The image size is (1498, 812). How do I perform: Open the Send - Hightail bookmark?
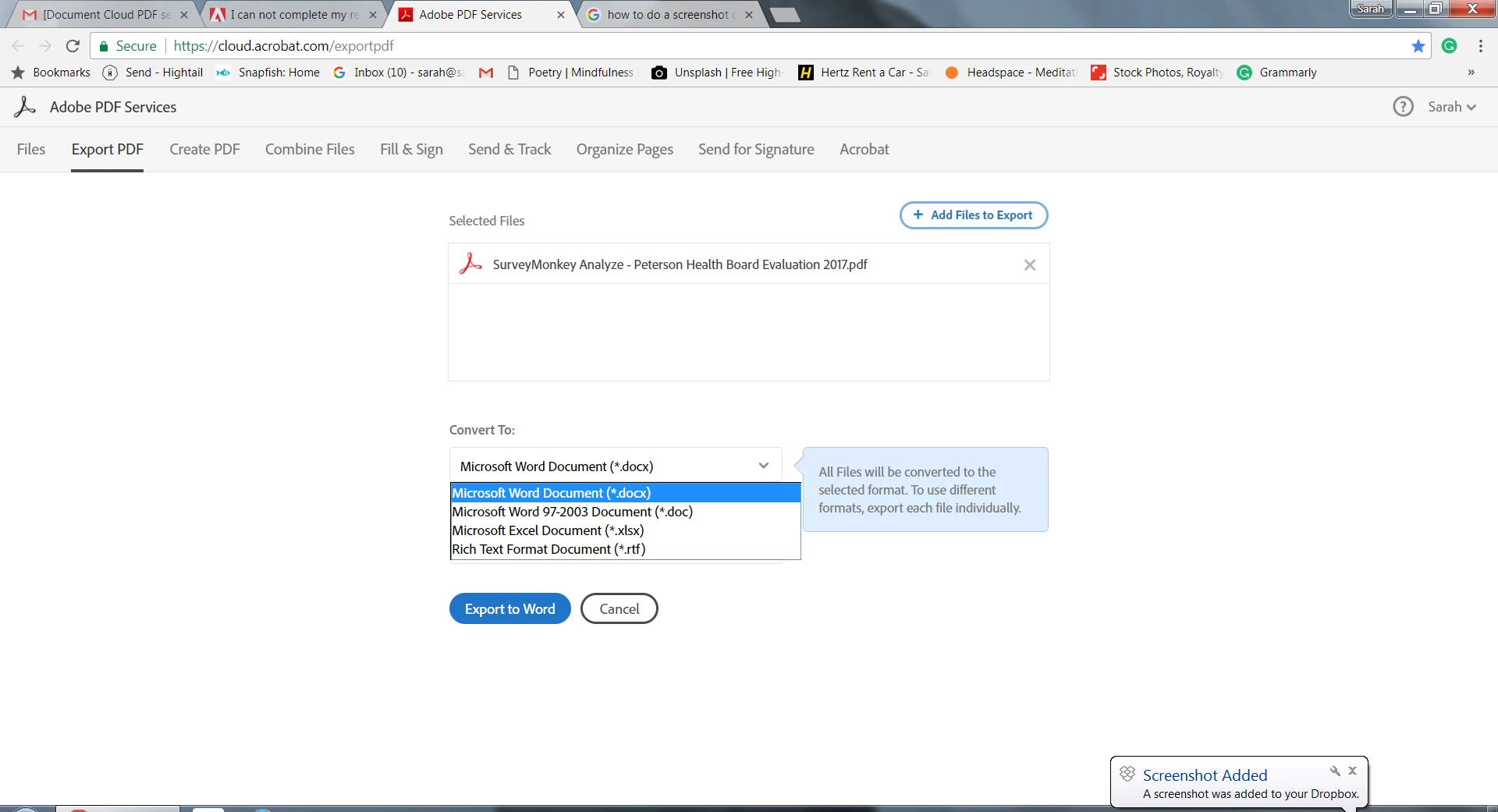[153, 73]
